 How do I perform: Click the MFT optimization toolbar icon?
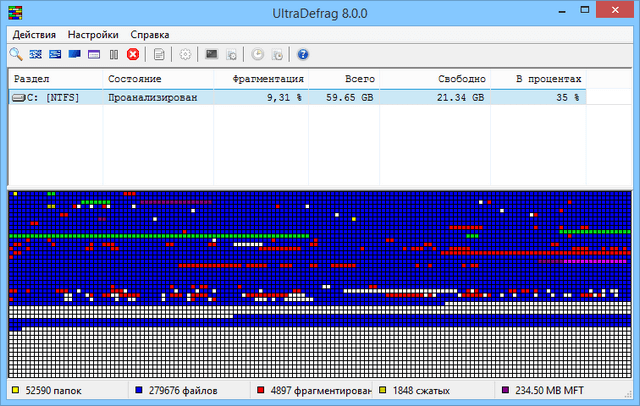coord(94,54)
